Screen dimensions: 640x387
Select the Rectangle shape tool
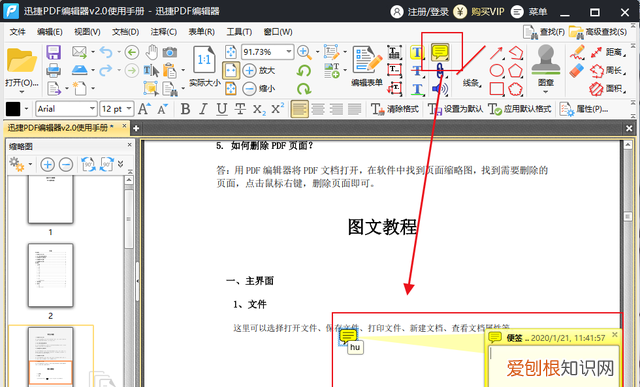496,89
